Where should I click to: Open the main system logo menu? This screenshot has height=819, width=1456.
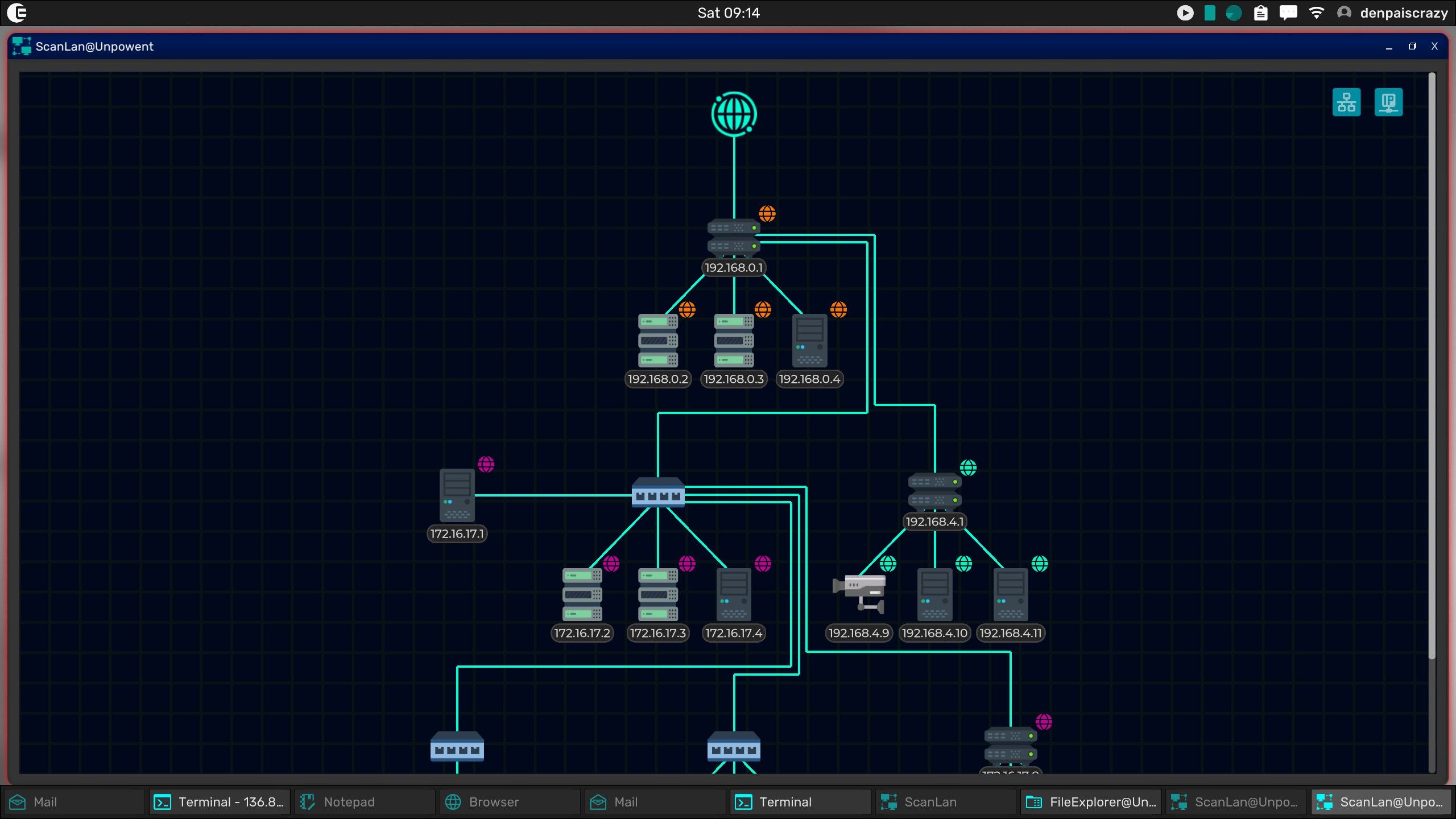[17, 13]
